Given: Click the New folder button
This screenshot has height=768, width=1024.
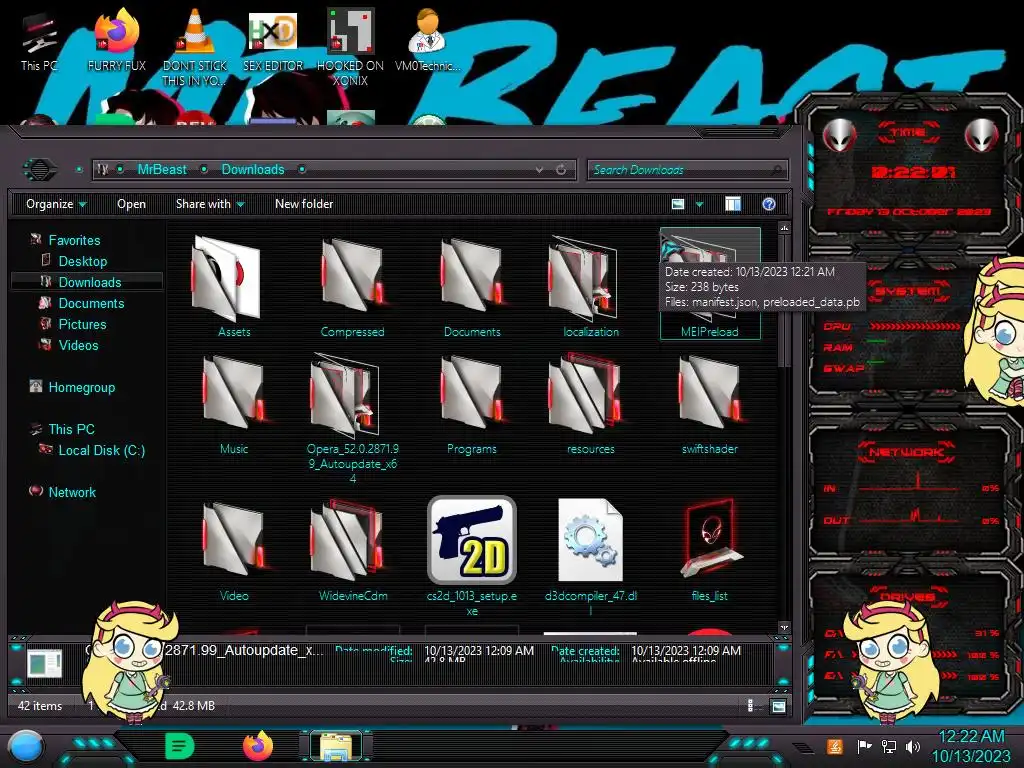Looking at the screenshot, I should (x=304, y=204).
